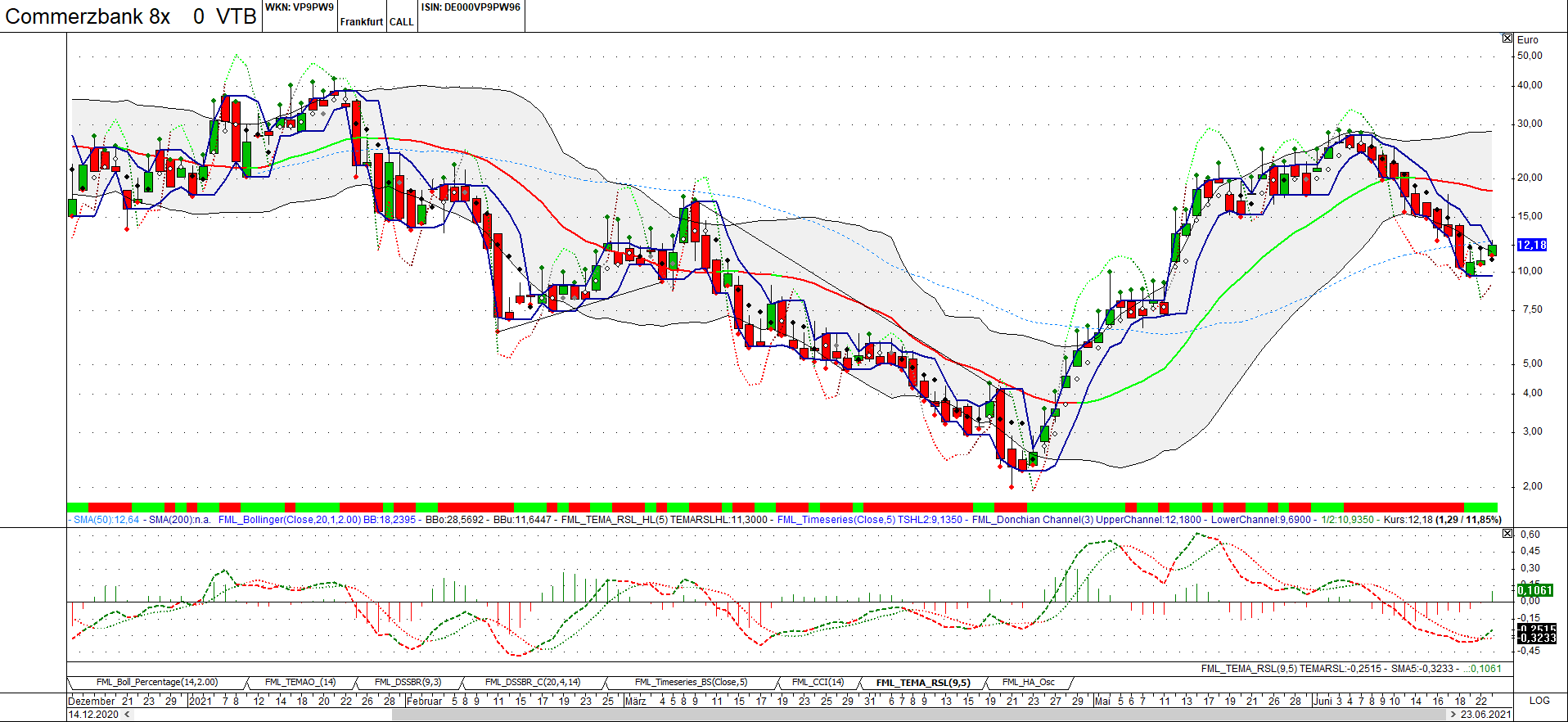Click the FML_Bollinger(Close,20,1,2.00) legend entry
1568x722 pixels.
pyautogui.click(x=290, y=519)
